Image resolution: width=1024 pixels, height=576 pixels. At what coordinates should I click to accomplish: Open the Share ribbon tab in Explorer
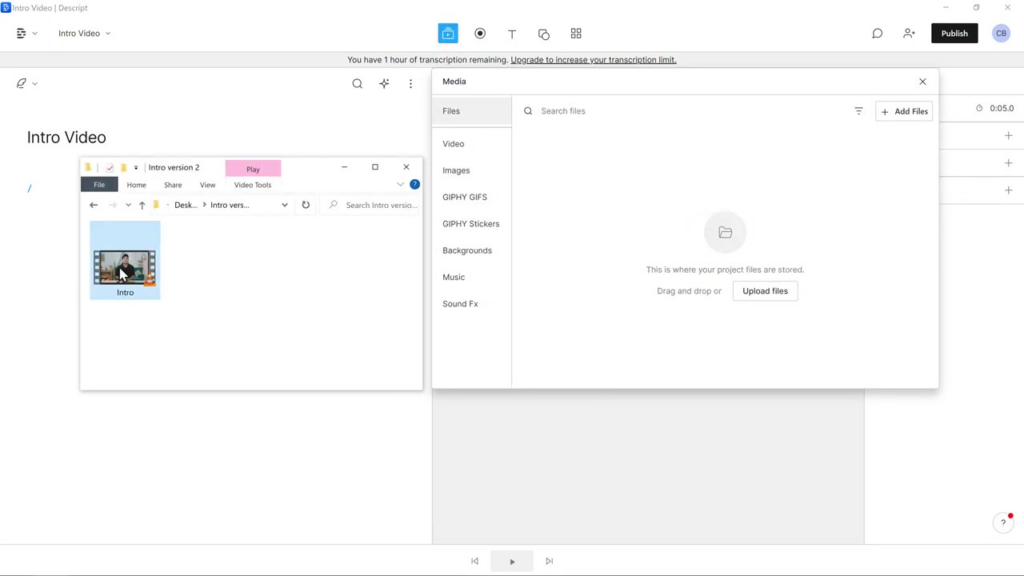click(x=173, y=185)
